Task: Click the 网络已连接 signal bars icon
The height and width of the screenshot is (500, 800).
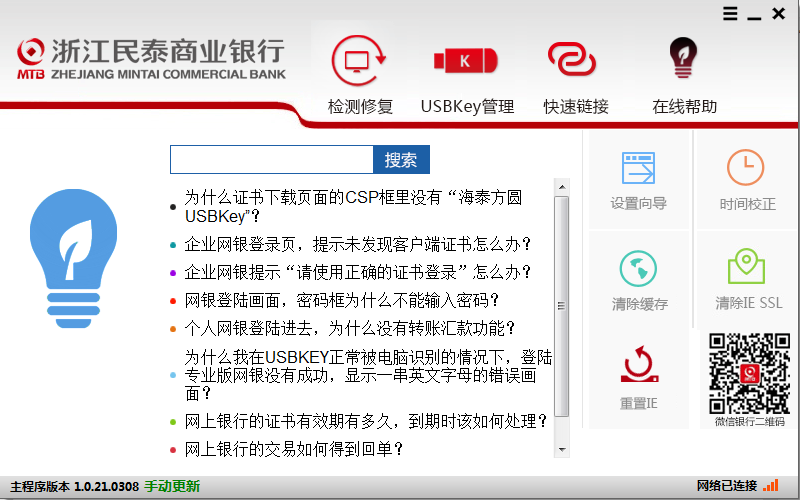Action: point(771,485)
